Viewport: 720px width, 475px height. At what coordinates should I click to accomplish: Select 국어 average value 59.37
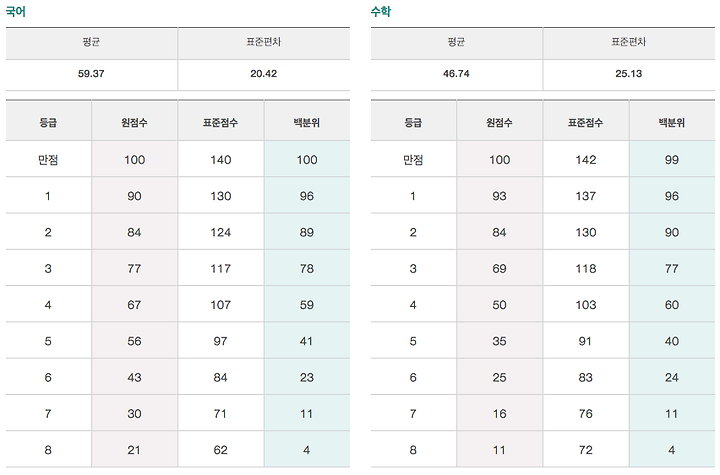tap(91, 74)
